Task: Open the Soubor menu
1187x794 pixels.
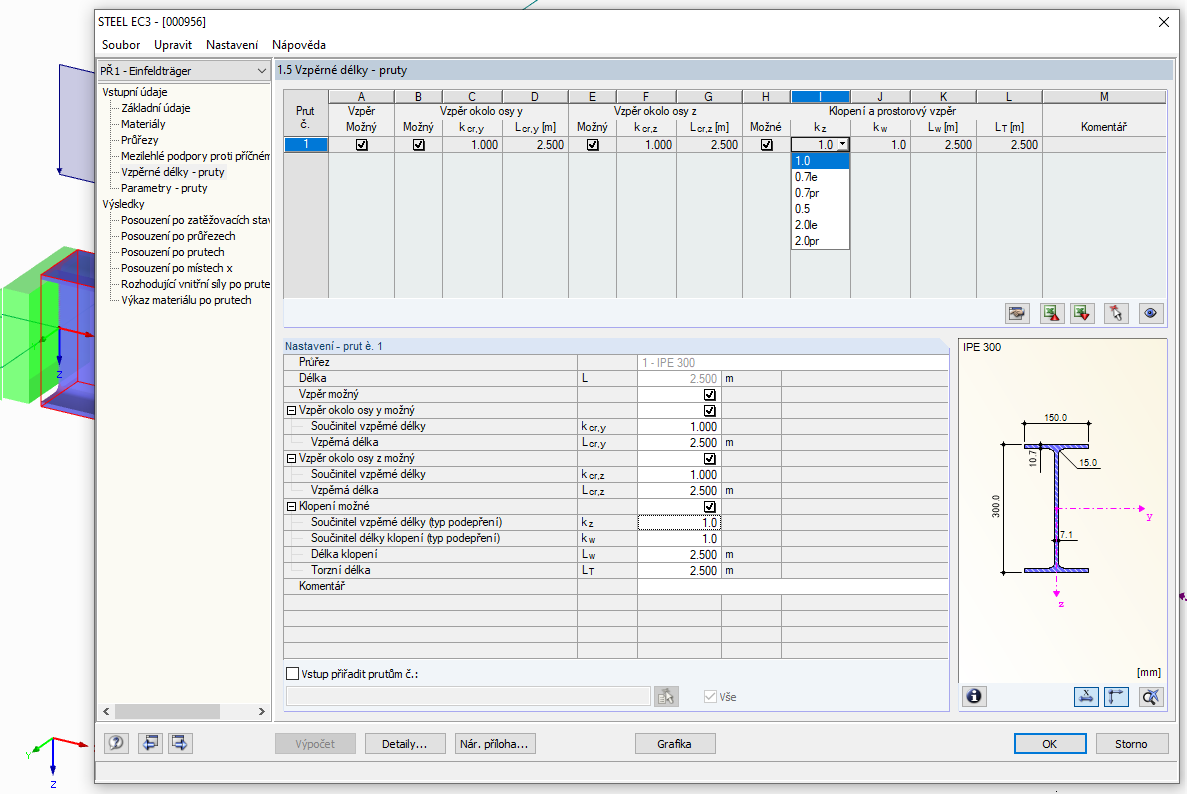Action: (121, 45)
